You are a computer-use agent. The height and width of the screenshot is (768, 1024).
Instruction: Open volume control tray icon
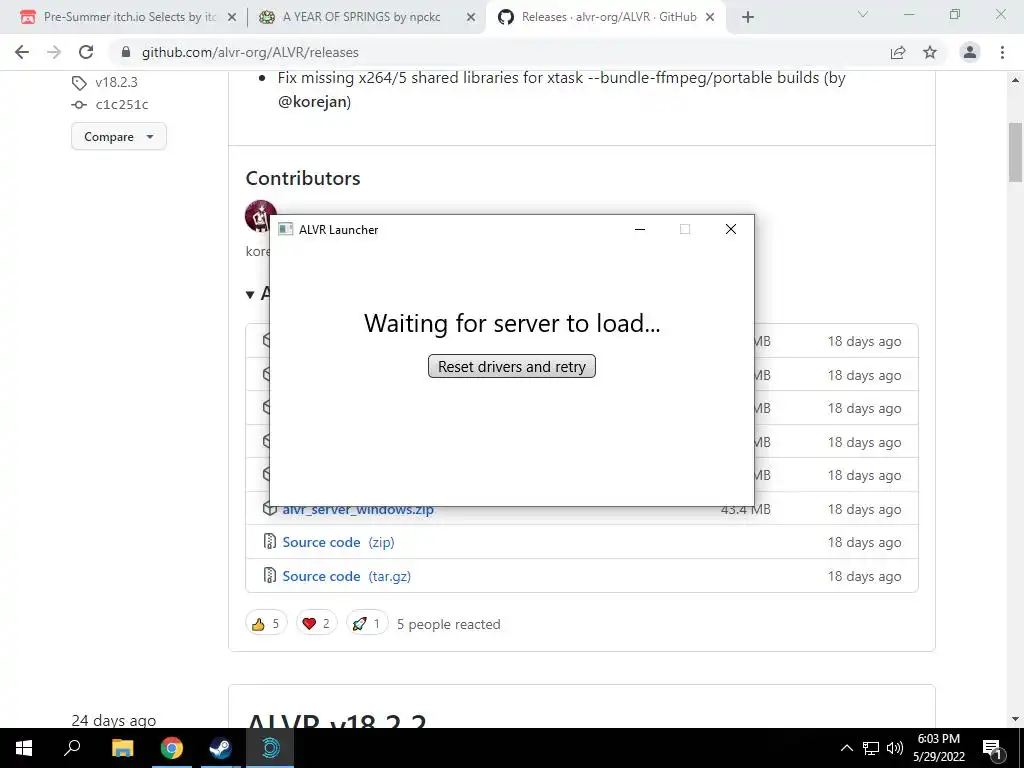click(x=895, y=748)
